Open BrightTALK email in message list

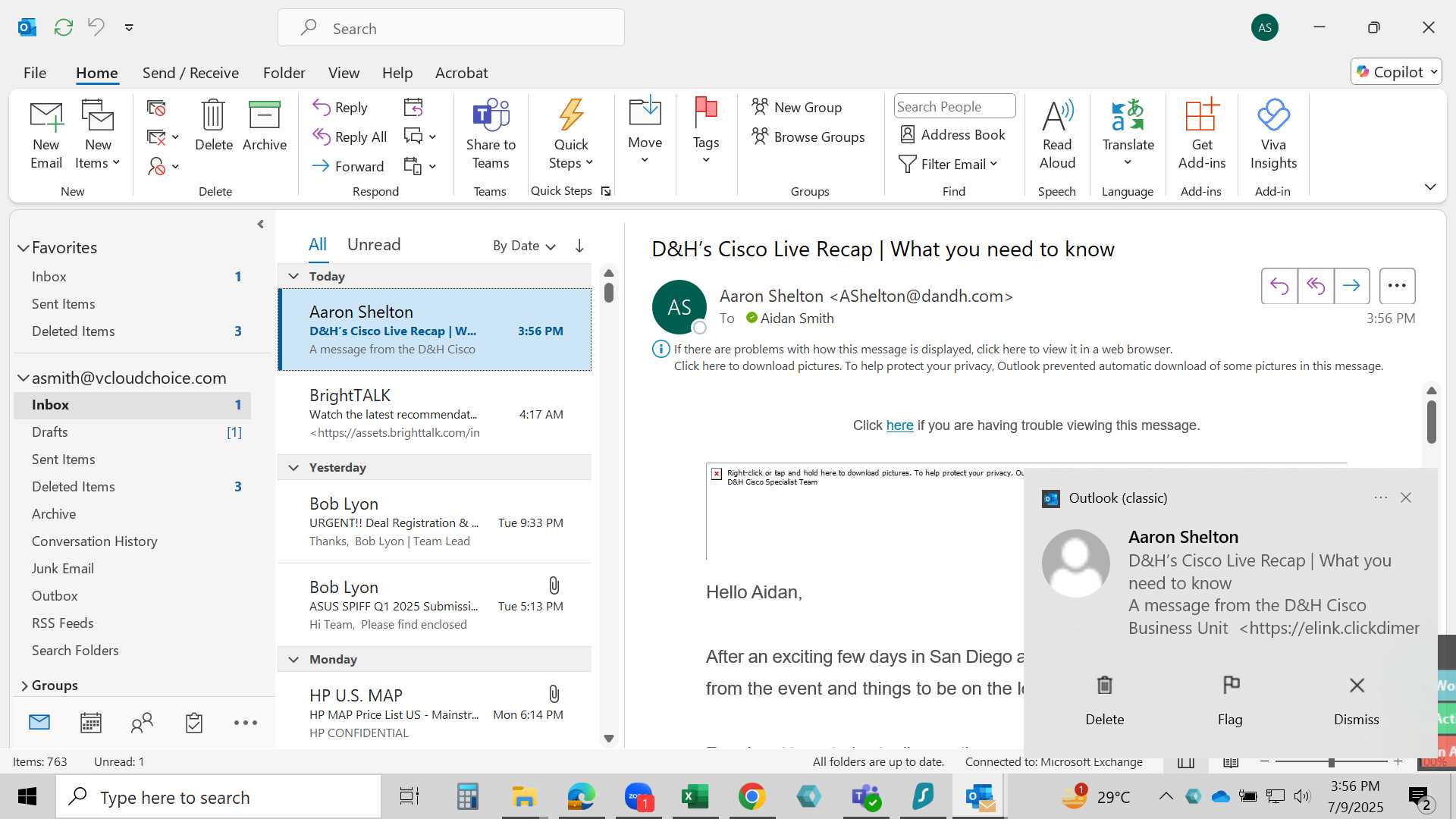pos(435,413)
